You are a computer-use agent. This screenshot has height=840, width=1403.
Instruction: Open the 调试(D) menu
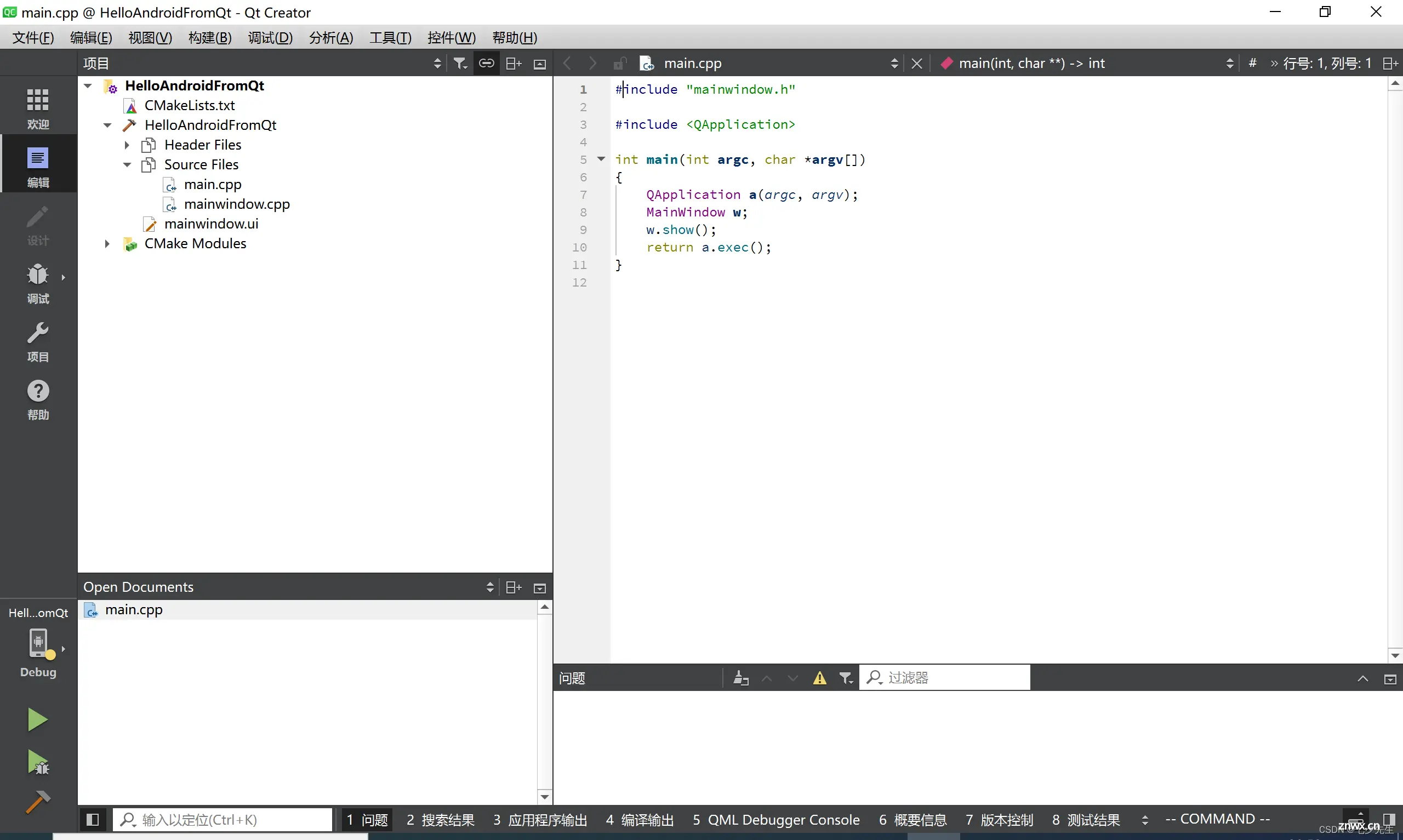pos(271,37)
